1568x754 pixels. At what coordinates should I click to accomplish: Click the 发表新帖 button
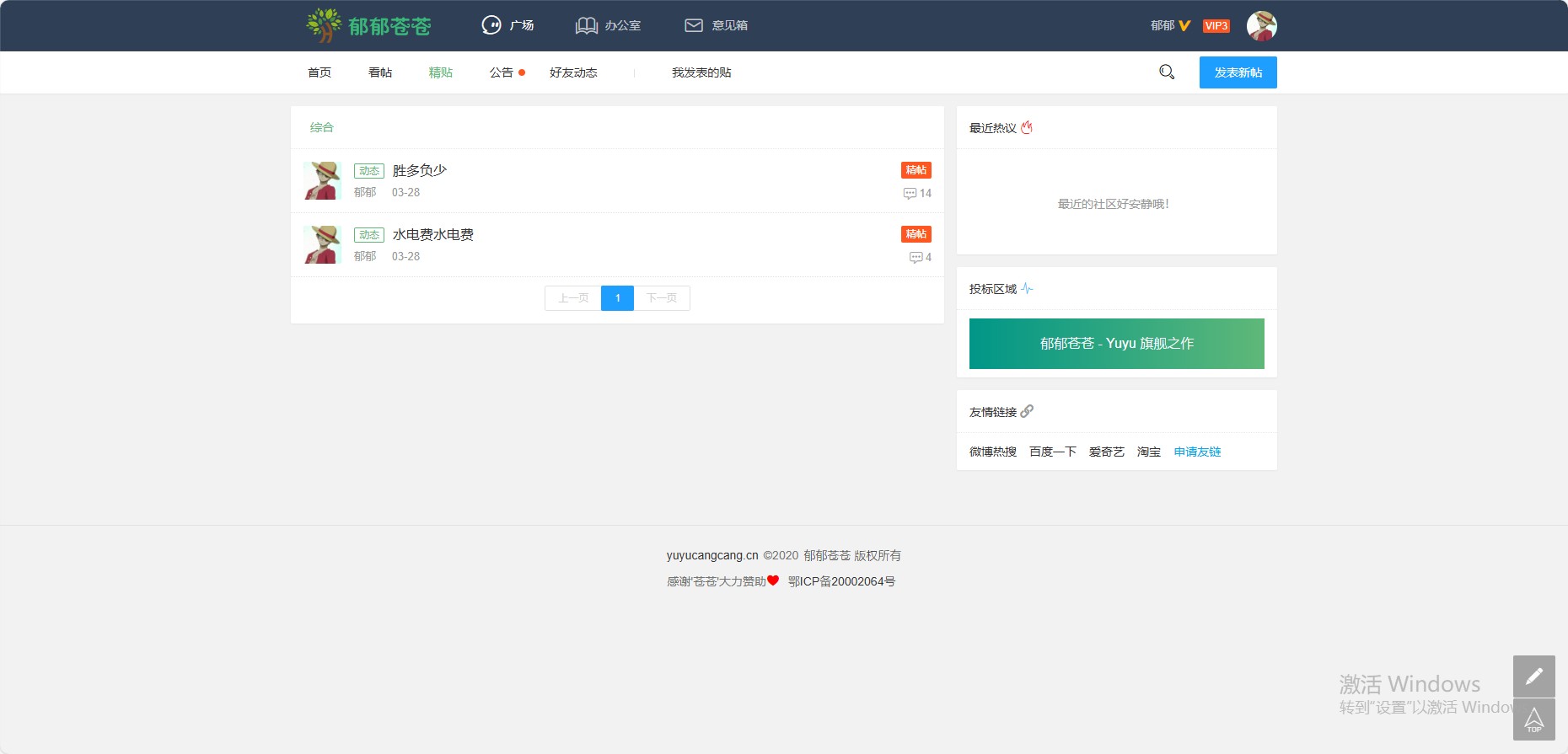coord(1238,72)
